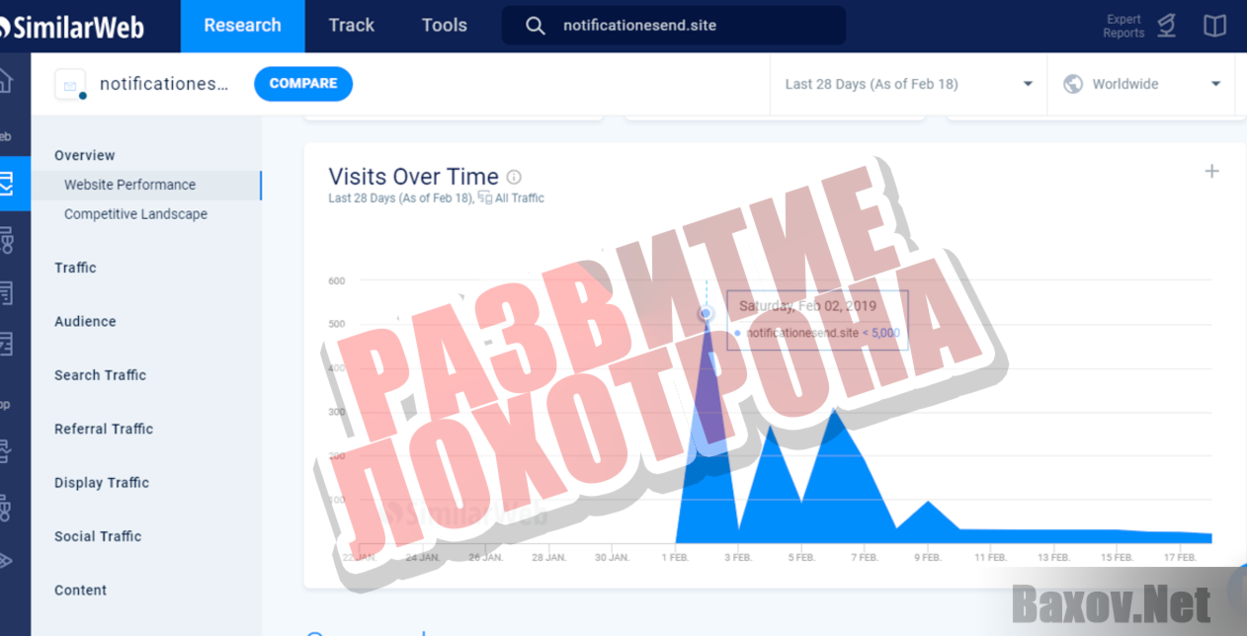Select Overview in the side menu
Viewport: 1247px width, 636px height.
tap(85, 155)
